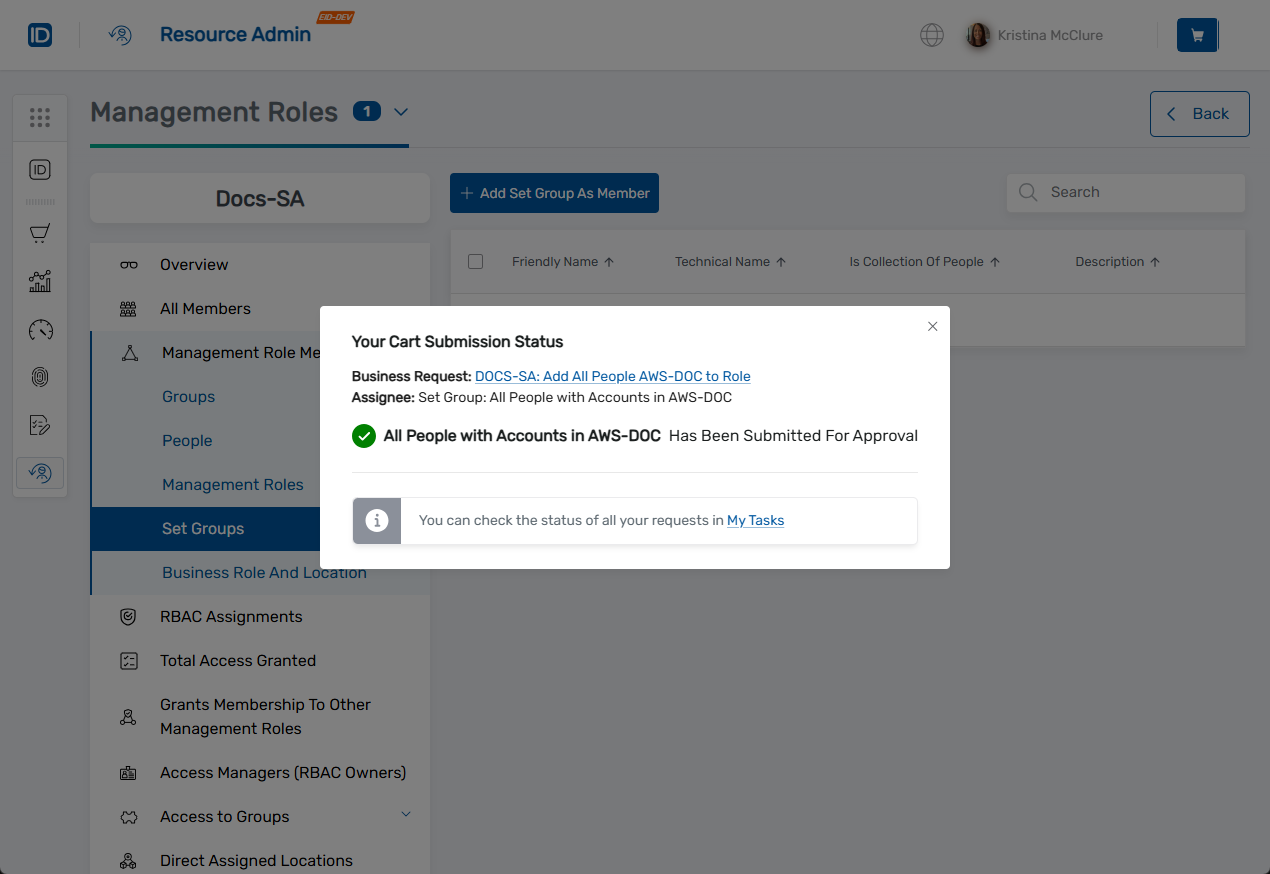Select the ID badge icon in left sidebar
Viewport: 1270px width, 874px height.
coord(40,169)
